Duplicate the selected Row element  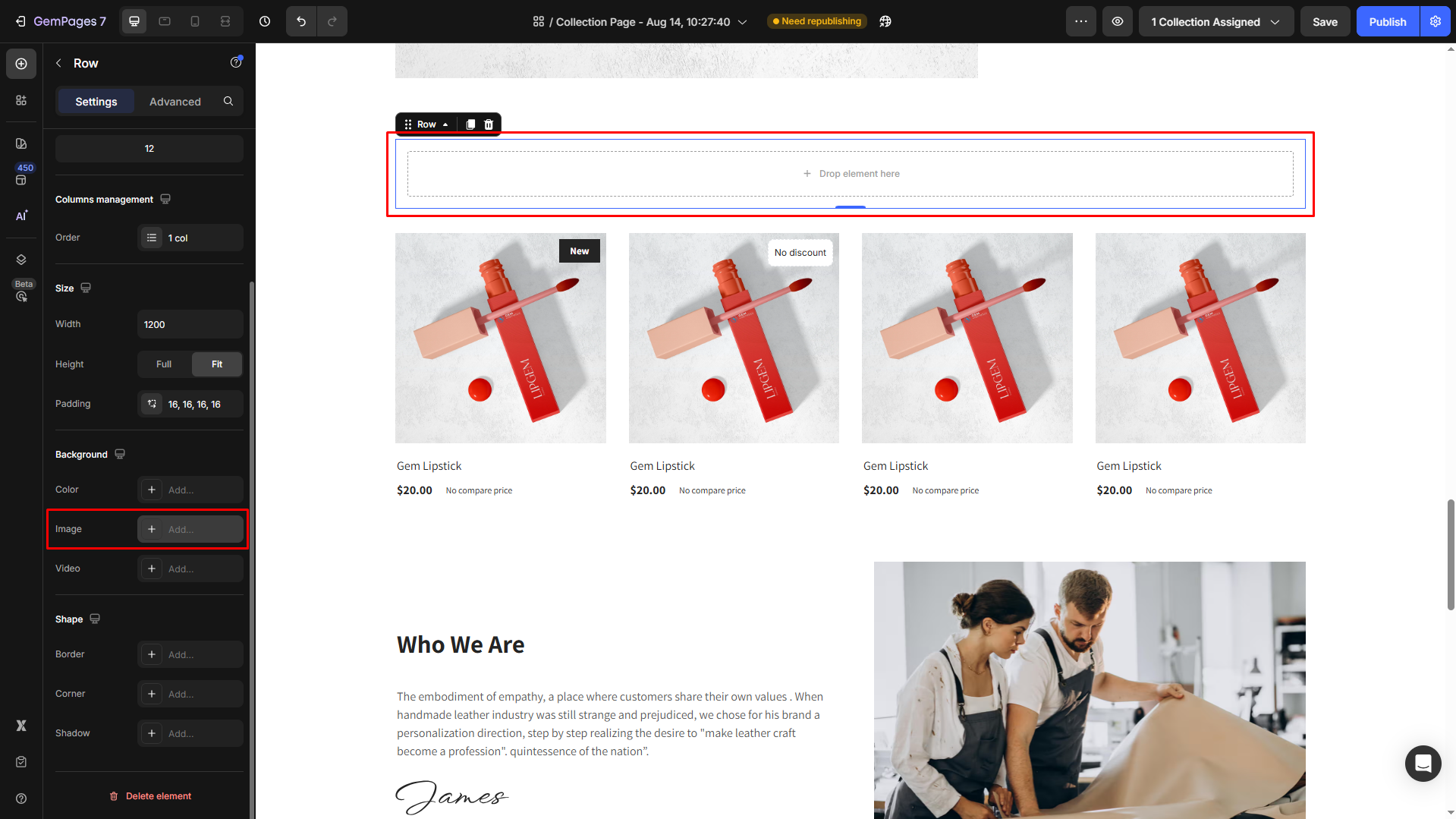(x=470, y=124)
